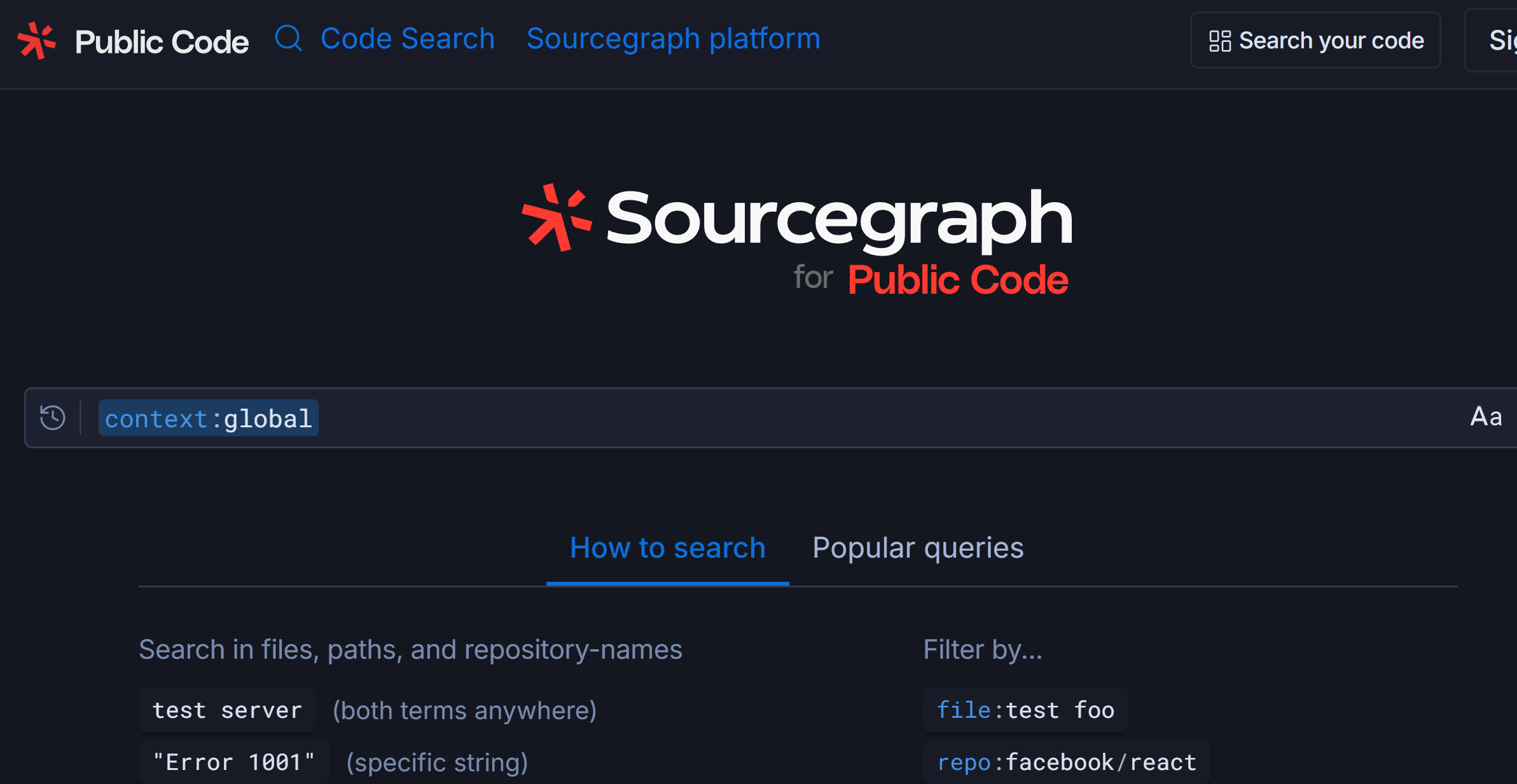Viewport: 1517px width, 784px height.
Task: Click the Search your code button
Action: pos(1315,40)
